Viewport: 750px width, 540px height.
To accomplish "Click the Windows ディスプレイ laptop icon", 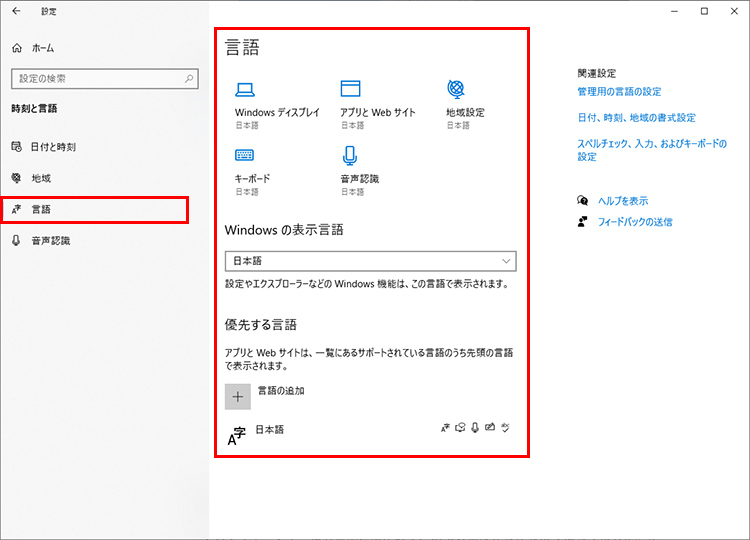I will [245, 89].
